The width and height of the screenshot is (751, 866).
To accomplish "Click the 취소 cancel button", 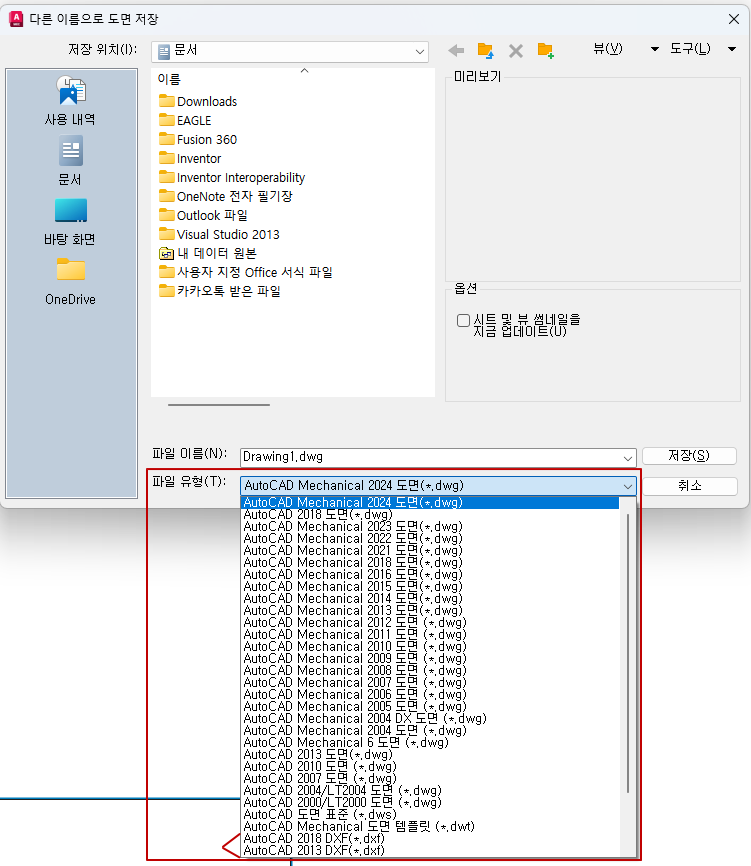I will [x=689, y=485].
